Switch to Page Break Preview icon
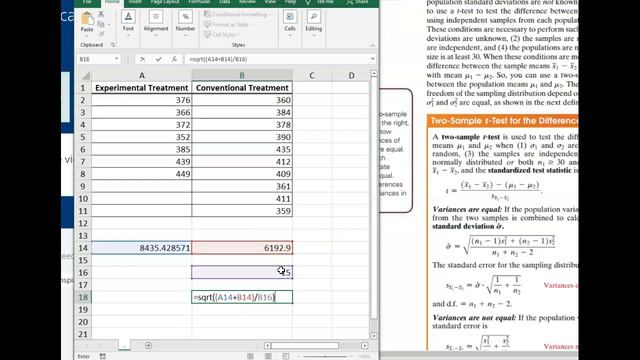The image size is (640, 360). 285,356
